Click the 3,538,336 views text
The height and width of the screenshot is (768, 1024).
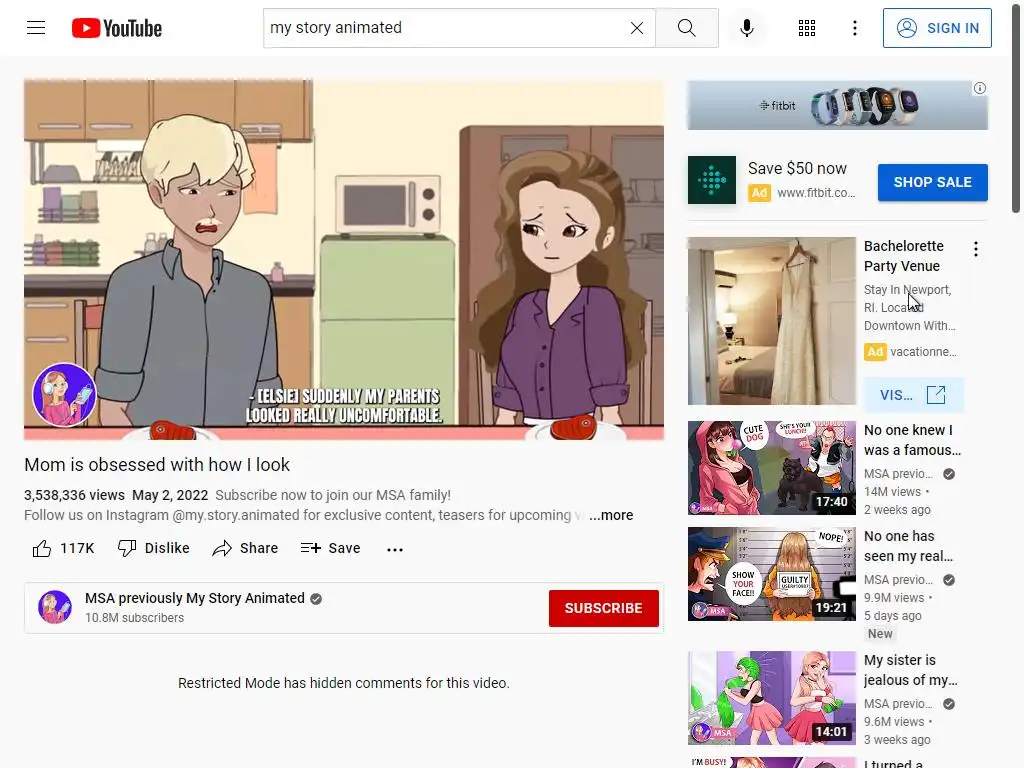click(x=74, y=495)
